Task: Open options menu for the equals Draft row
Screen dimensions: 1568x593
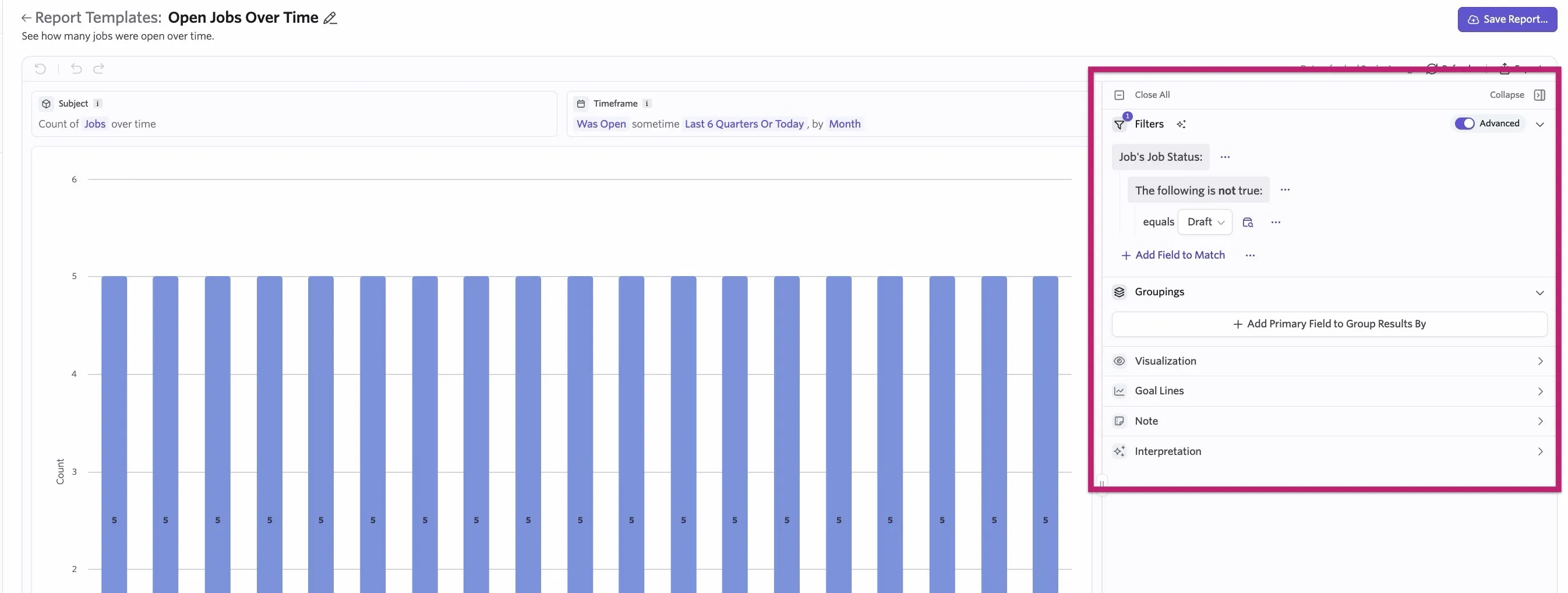Action: coord(1276,222)
